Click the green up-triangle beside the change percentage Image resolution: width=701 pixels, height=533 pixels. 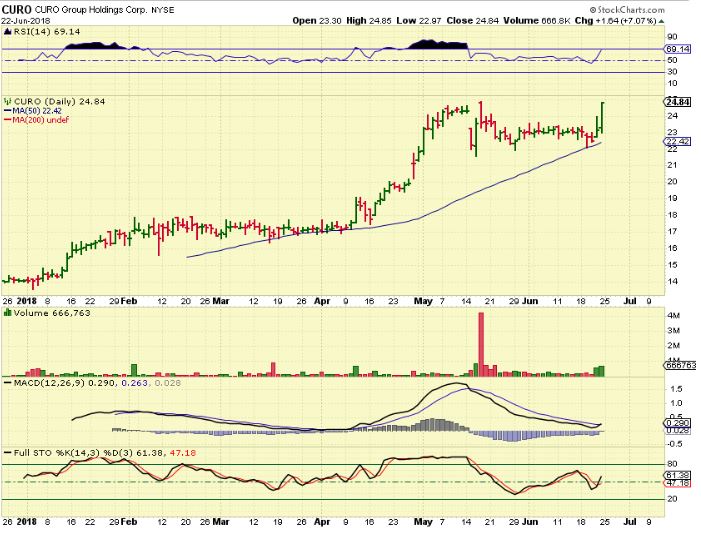[x=661, y=21]
